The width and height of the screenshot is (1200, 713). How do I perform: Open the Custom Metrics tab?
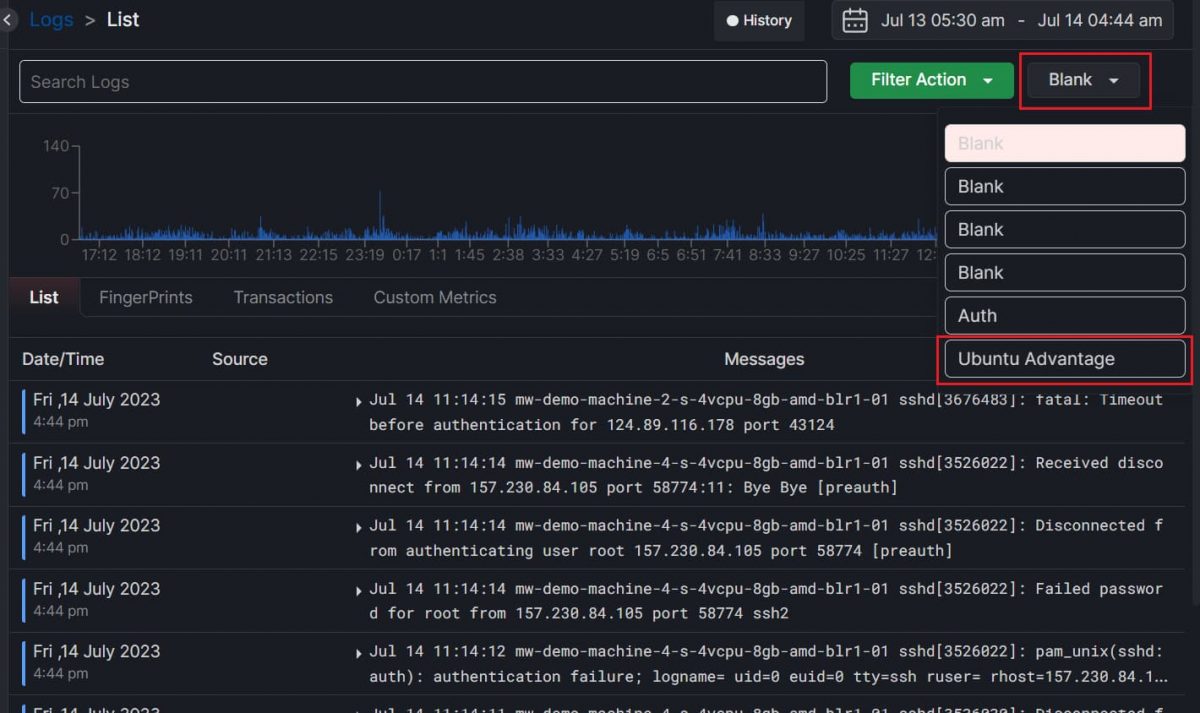(x=434, y=297)
